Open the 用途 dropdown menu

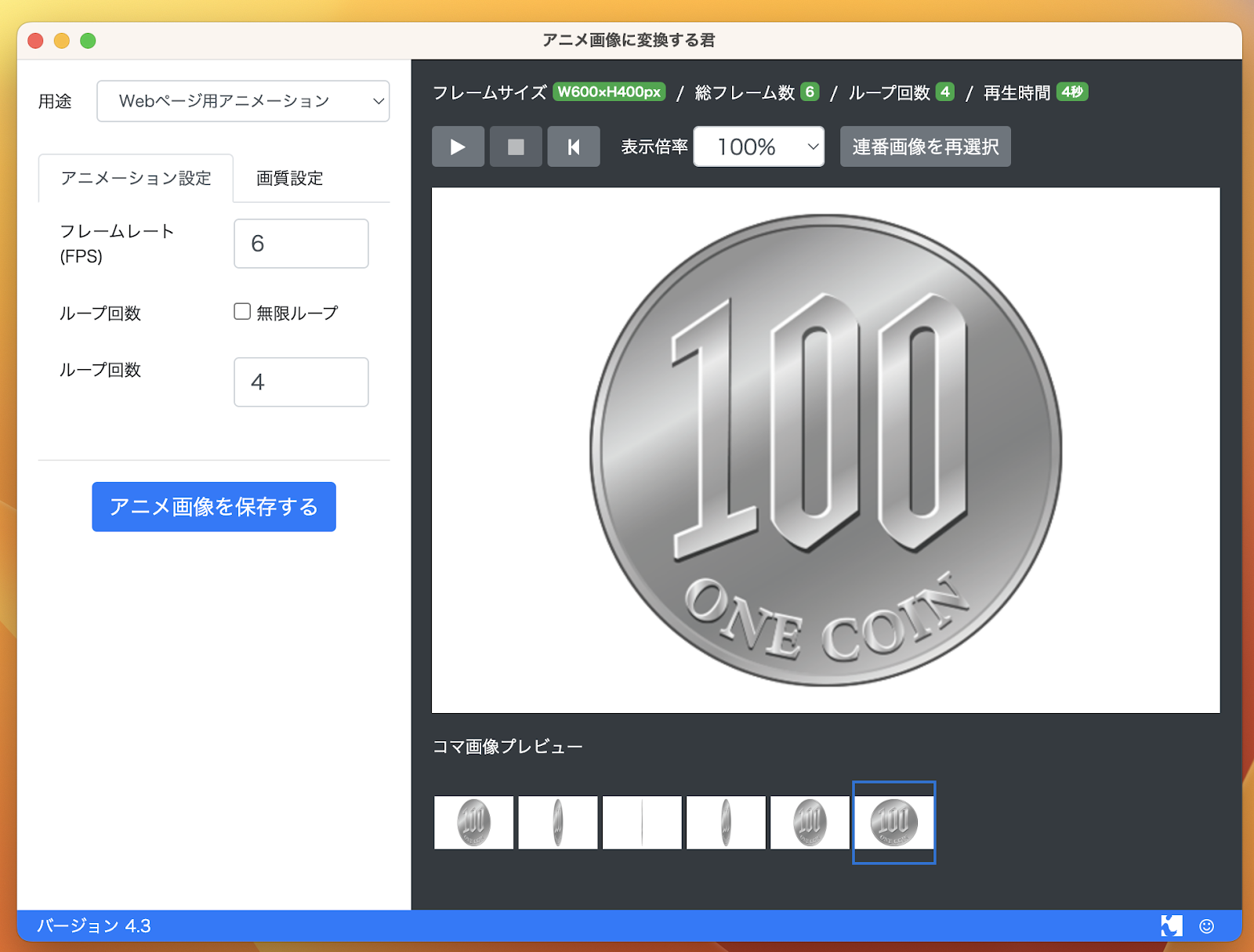243,101
